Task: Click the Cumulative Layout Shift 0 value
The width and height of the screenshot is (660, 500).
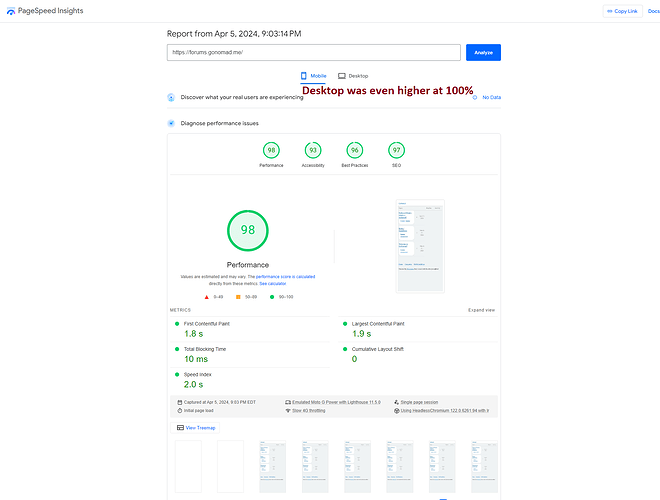Action: click(x=354, y=359)
